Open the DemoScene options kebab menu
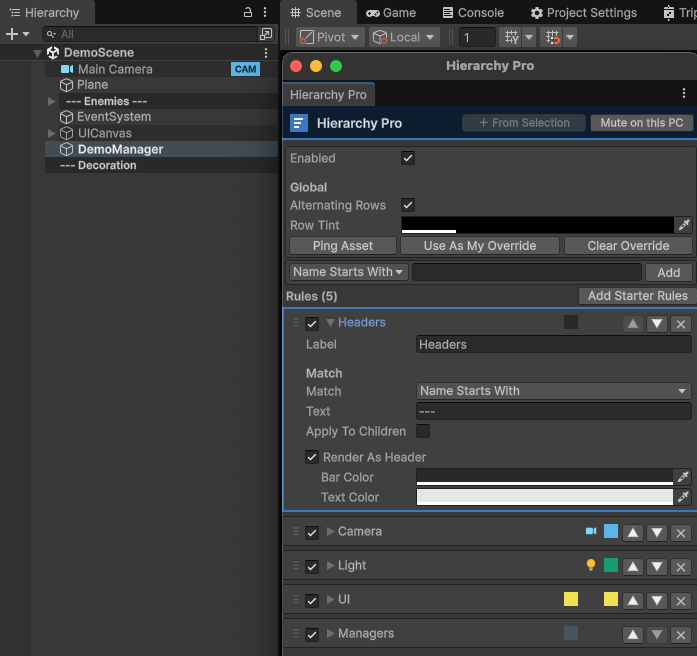Screen dimensions: 697x656 point(266,53)
